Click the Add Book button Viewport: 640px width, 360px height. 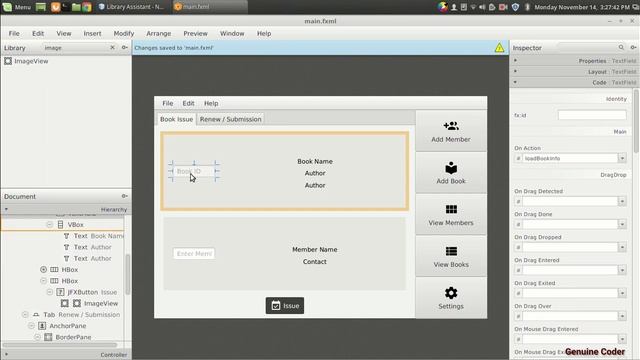(x=451, y=173)
